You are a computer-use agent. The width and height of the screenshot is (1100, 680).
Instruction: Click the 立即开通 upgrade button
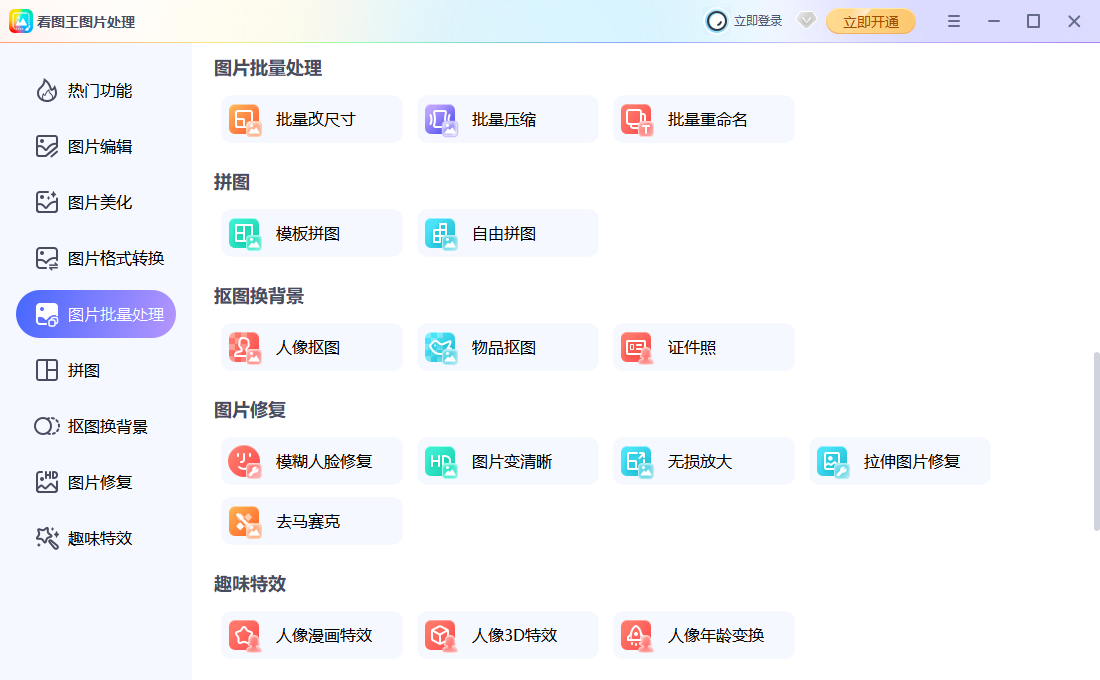click(870, 20)
